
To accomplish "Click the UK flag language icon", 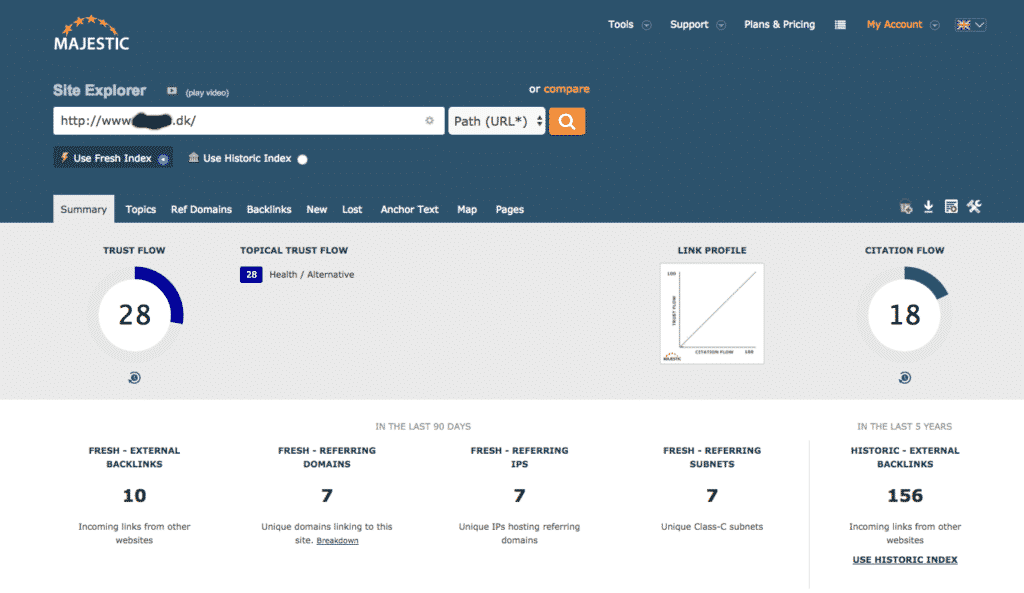I will [963, 25].
